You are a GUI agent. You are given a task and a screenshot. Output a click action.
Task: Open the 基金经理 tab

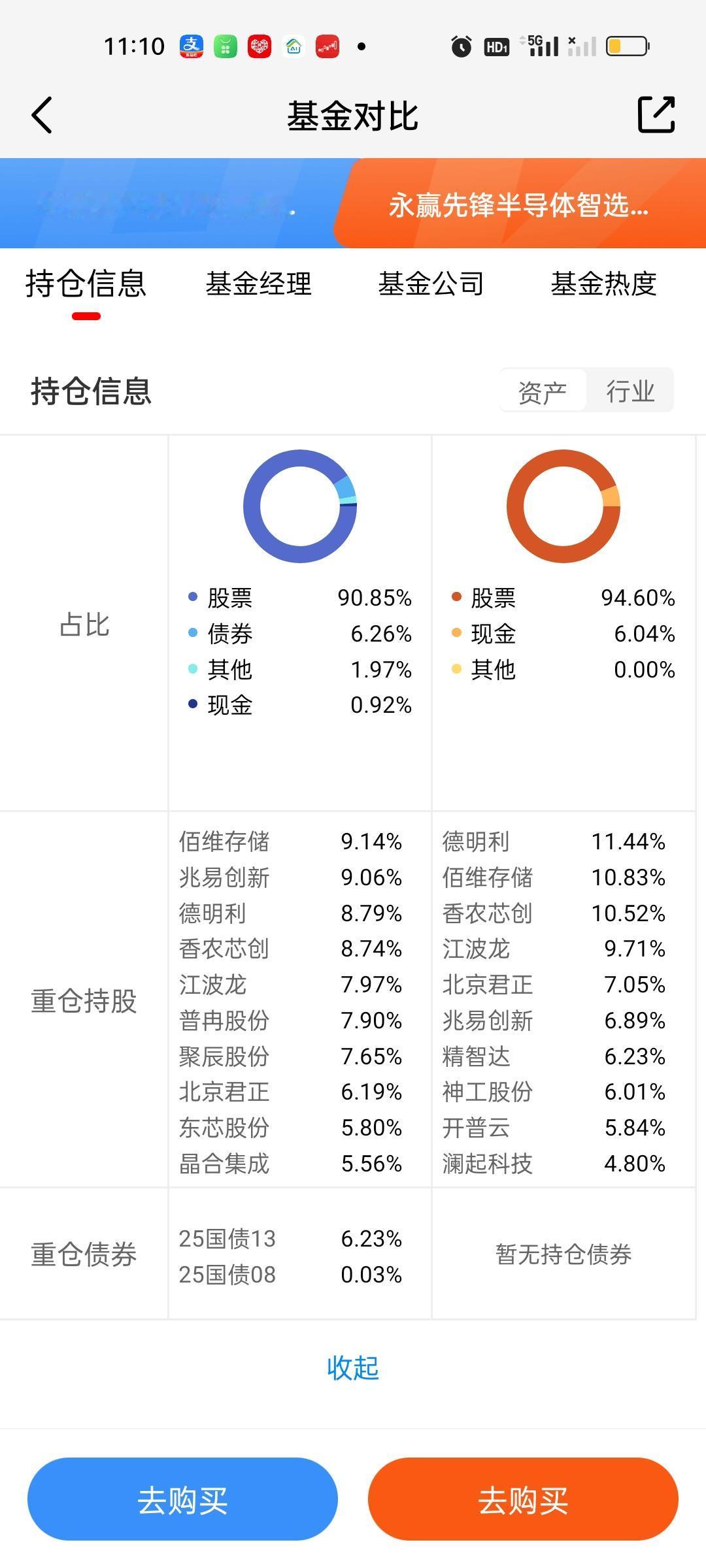pyautogui.click(x=259, y=284)
